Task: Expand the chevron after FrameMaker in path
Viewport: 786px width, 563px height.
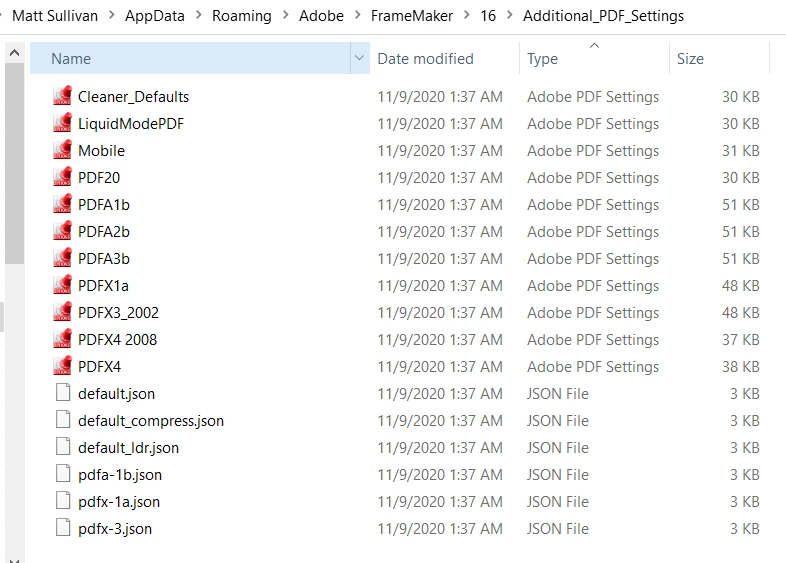Action: tap(467, 16)
